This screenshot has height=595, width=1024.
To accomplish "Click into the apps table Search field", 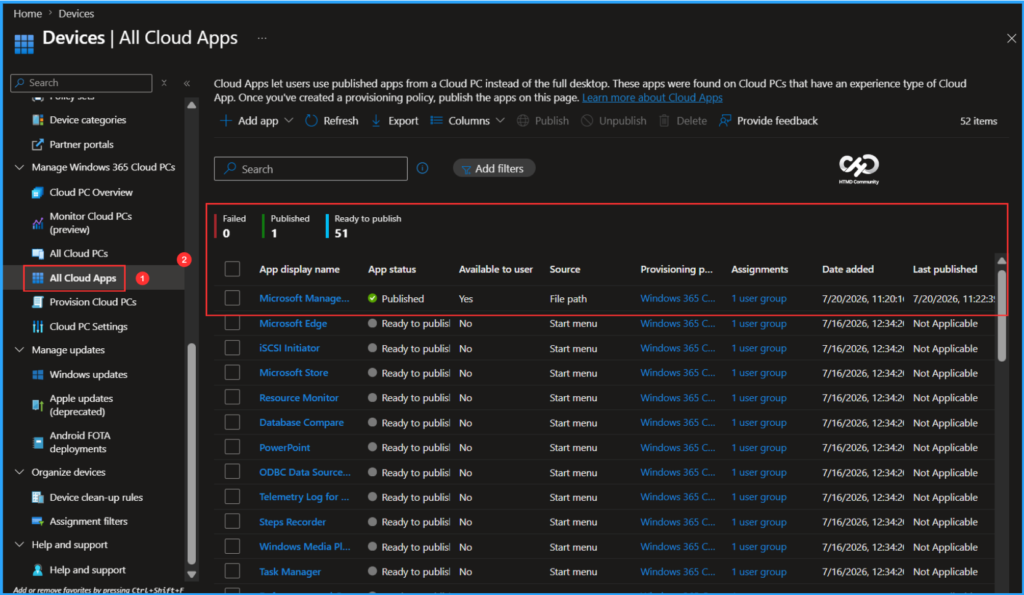I will coord(311,169).
